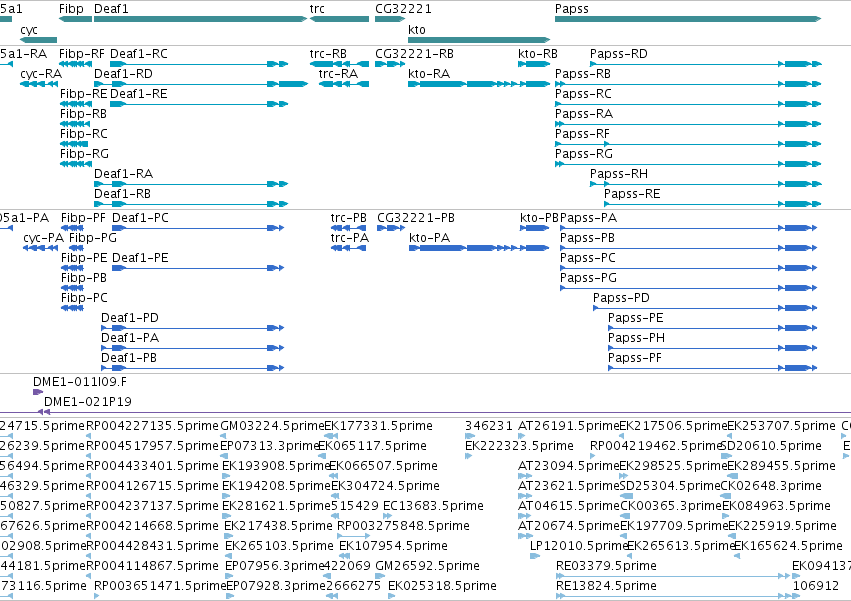This screenshot has height=601, width=851.
Task: Select the Papss-RA transcript label
Action: click(x=583, y=114)
